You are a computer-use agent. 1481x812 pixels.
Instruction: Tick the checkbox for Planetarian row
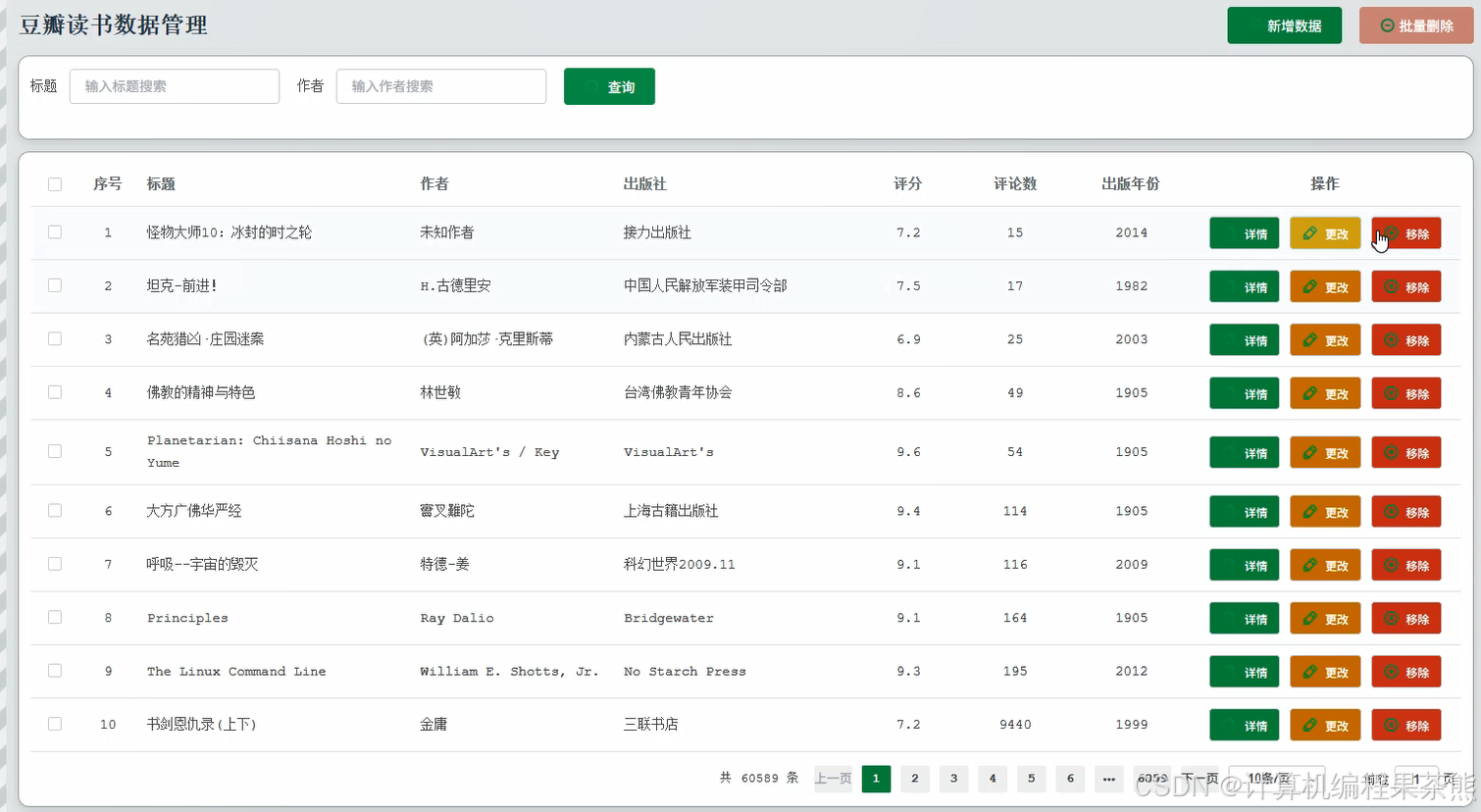(x=55, y=451)
